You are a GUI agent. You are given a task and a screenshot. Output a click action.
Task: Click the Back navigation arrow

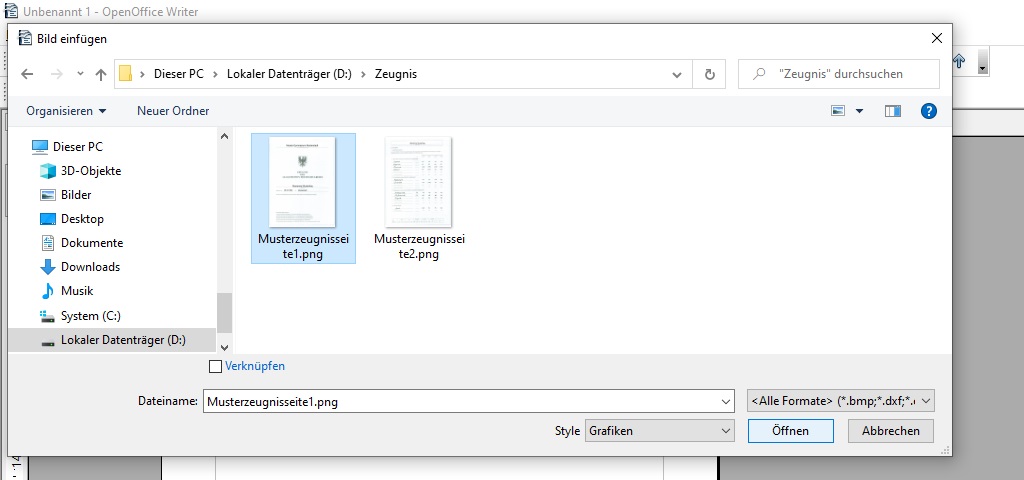tap(27, 74)
